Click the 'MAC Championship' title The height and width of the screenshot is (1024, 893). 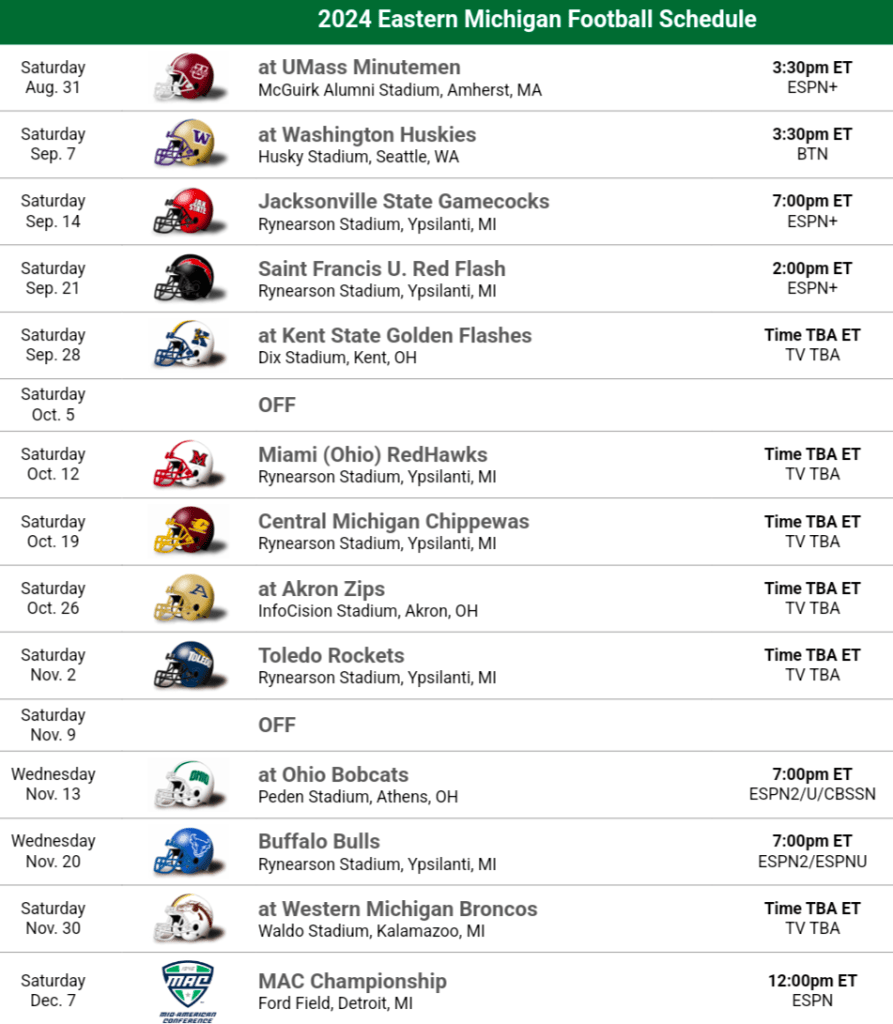pos(352,981)
